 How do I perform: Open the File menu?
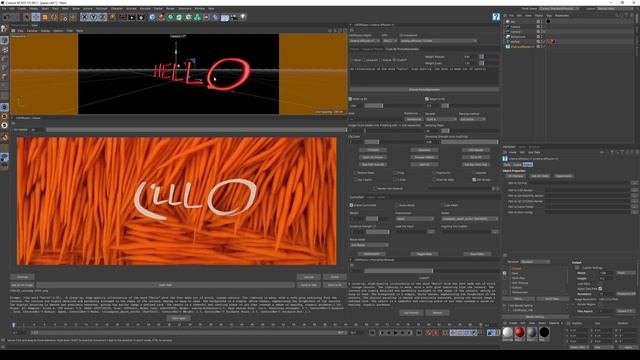point(4,8)
